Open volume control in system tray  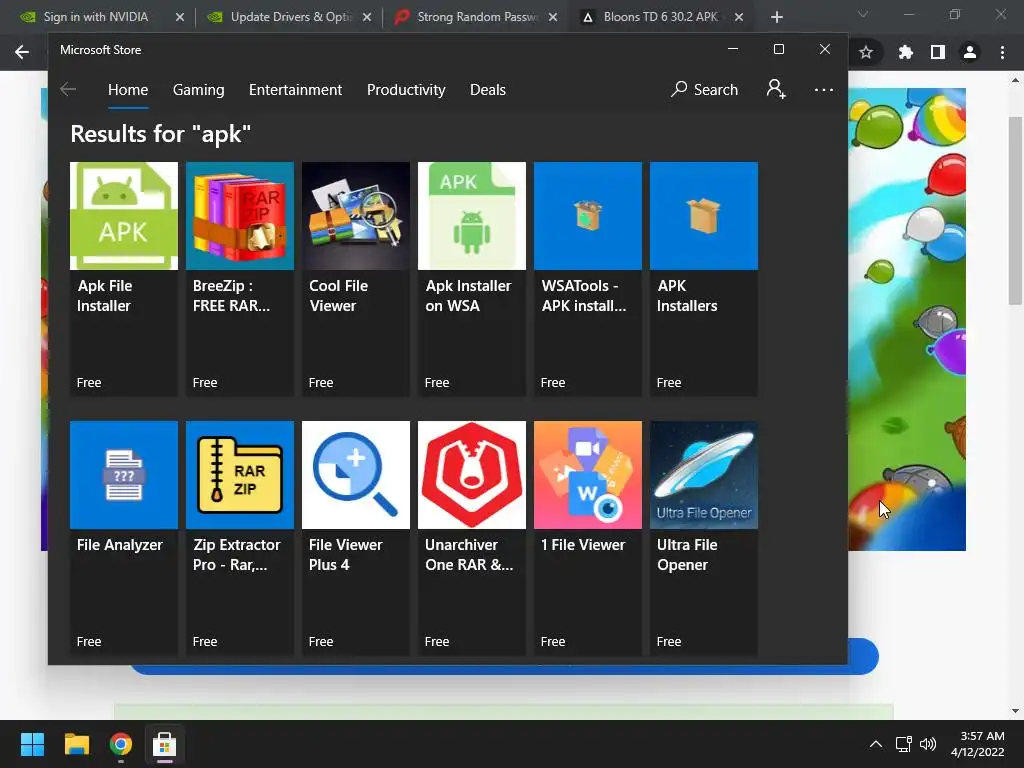[927, 744]
